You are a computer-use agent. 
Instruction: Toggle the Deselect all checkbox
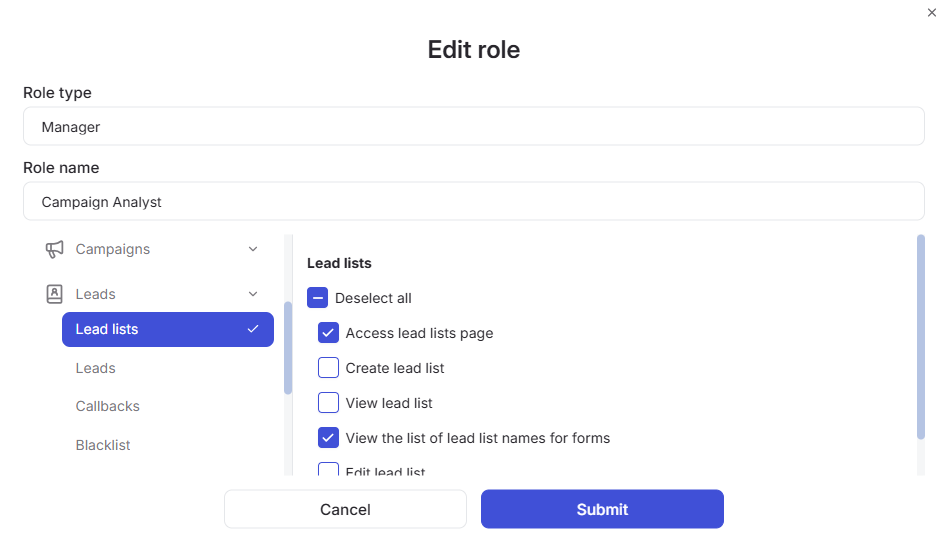318,298
